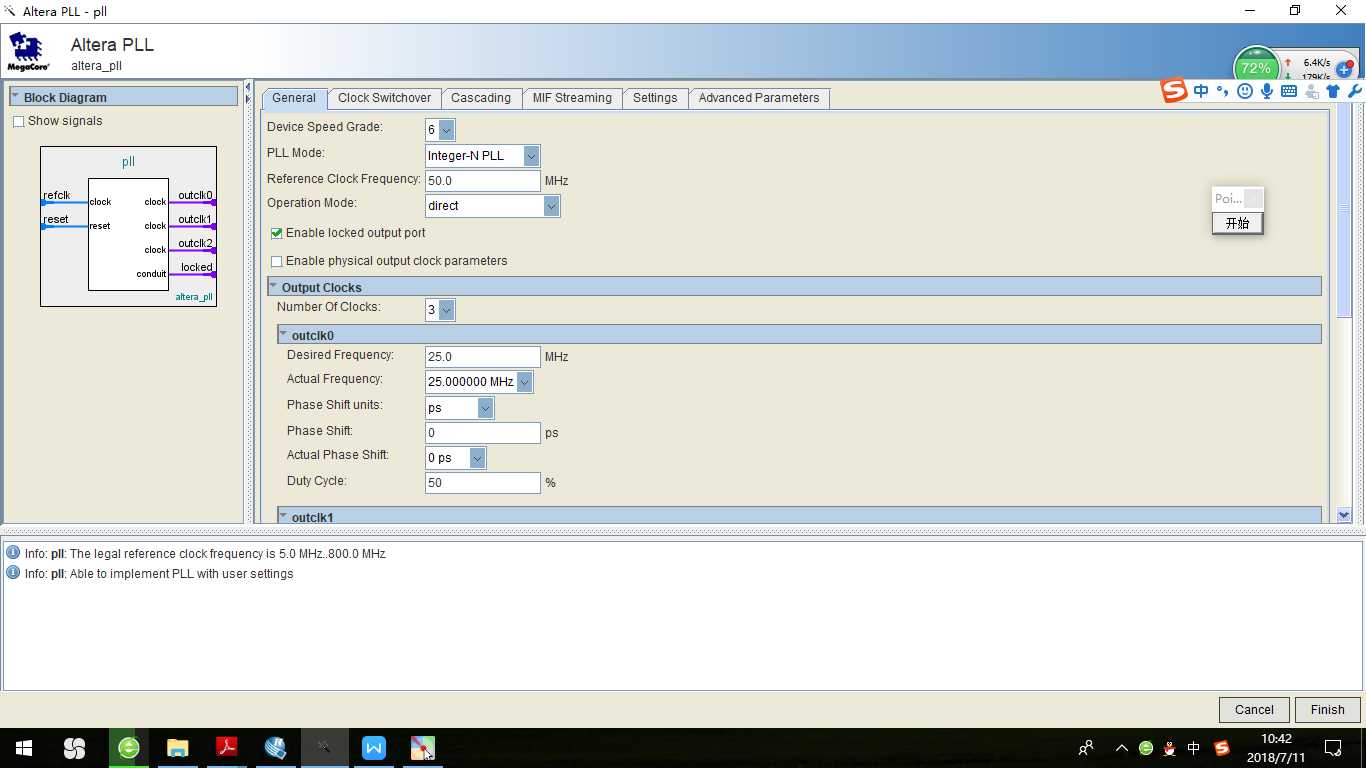Open the notification action center
The height and width of the screenshot is (768, 1366).
coord(1333,748)
